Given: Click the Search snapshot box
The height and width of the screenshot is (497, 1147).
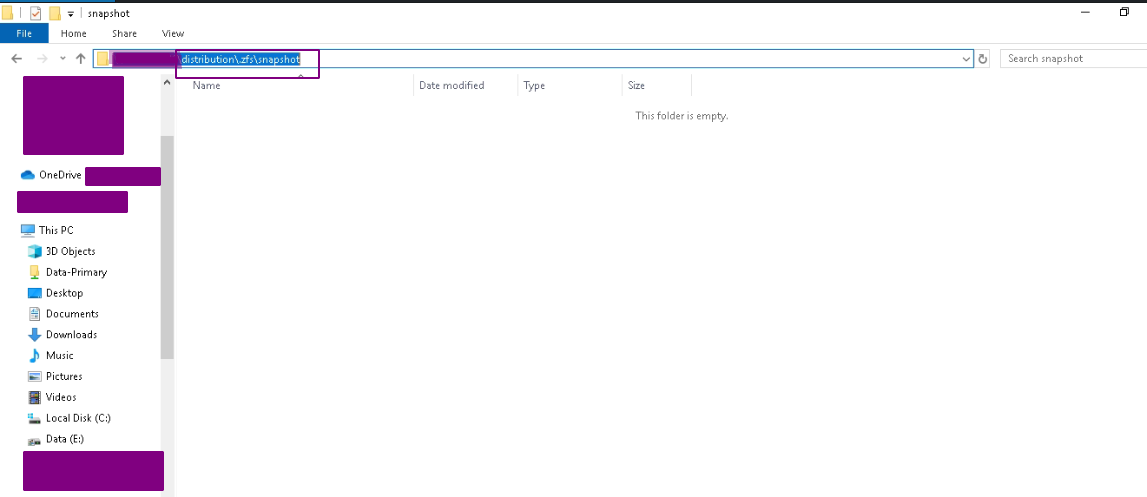Looking at the screenshot, I should pyautogui.click(x=1074, y=59).
